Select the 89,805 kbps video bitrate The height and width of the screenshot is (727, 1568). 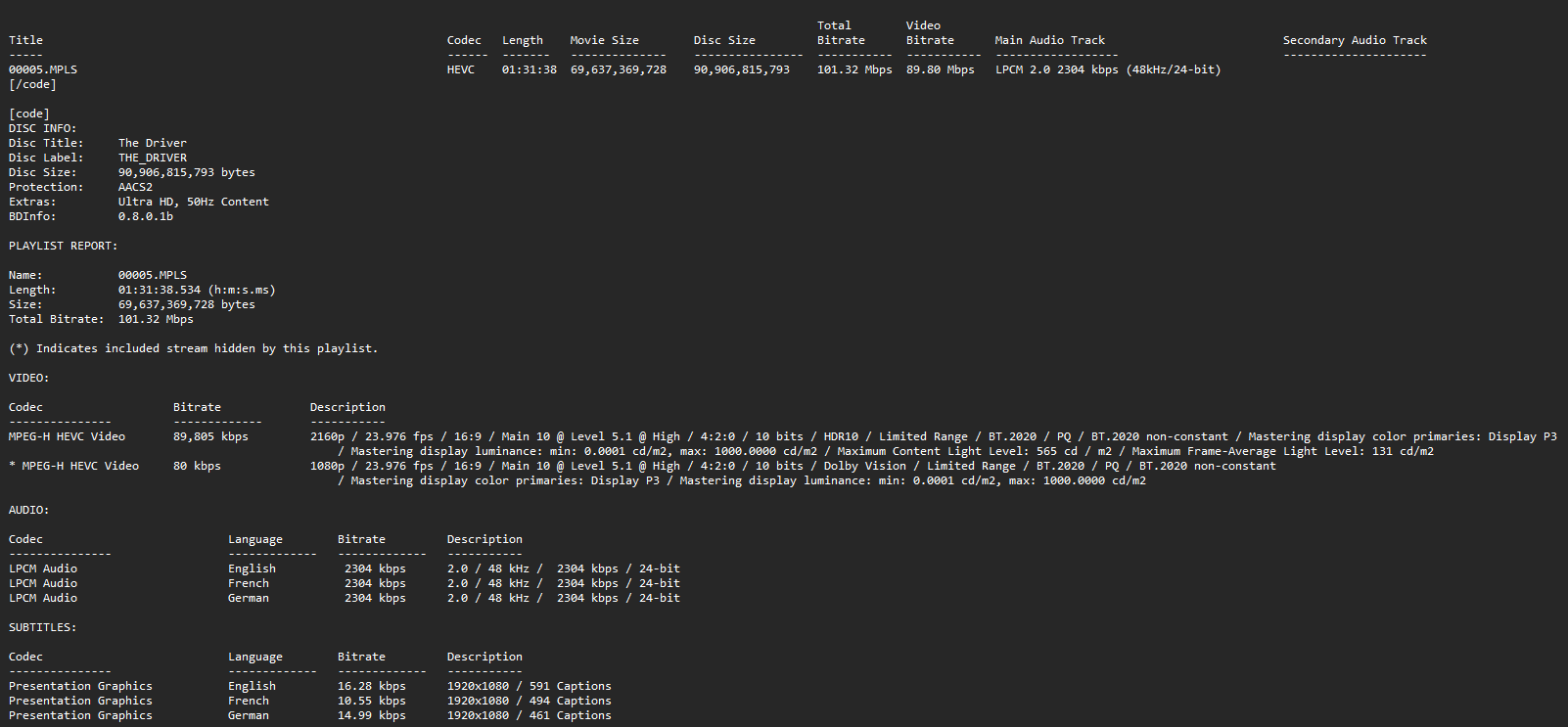coord(210,436)
